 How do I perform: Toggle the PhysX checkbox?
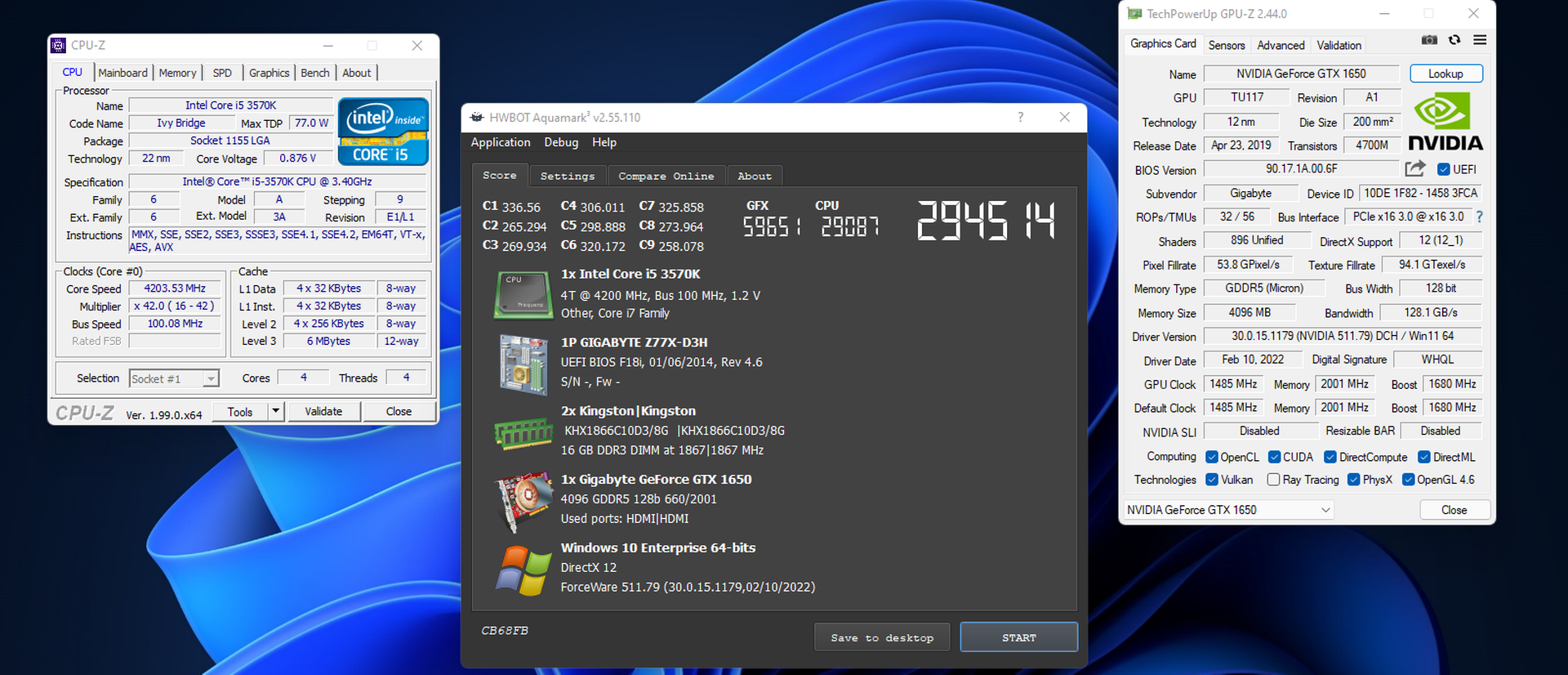(x=1354, y=480)
